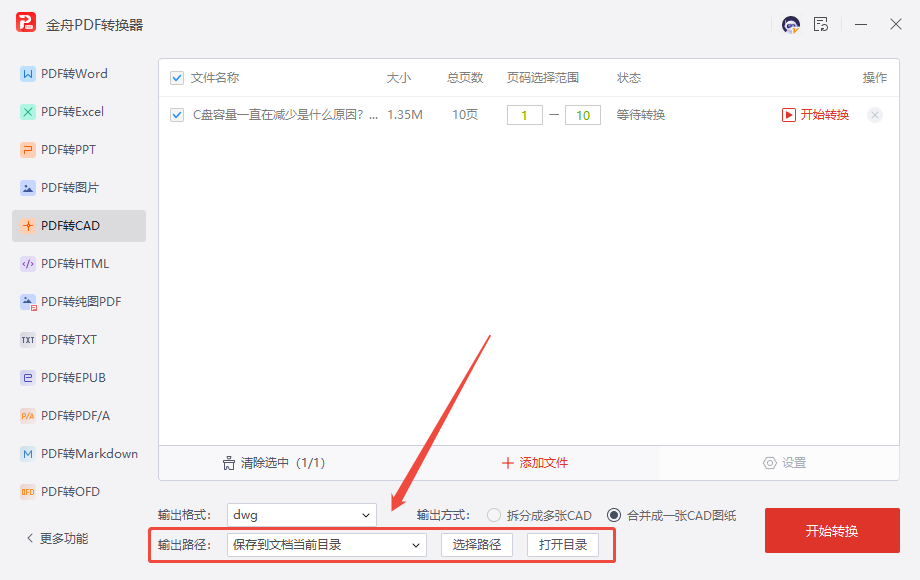Open the 输出格式 dwg dropdown
The height and width of the screenshot is (580, 920).
302,515
